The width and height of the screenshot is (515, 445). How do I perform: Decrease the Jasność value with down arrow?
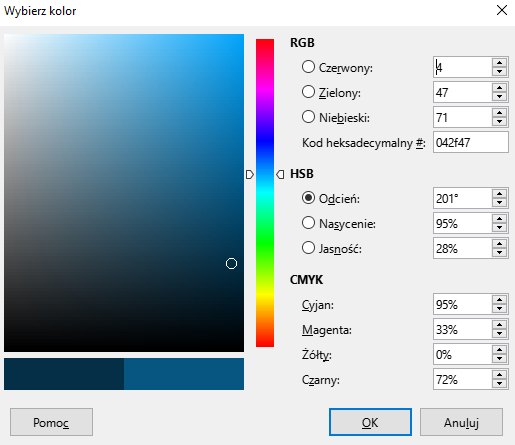click(x=499, y=253)
